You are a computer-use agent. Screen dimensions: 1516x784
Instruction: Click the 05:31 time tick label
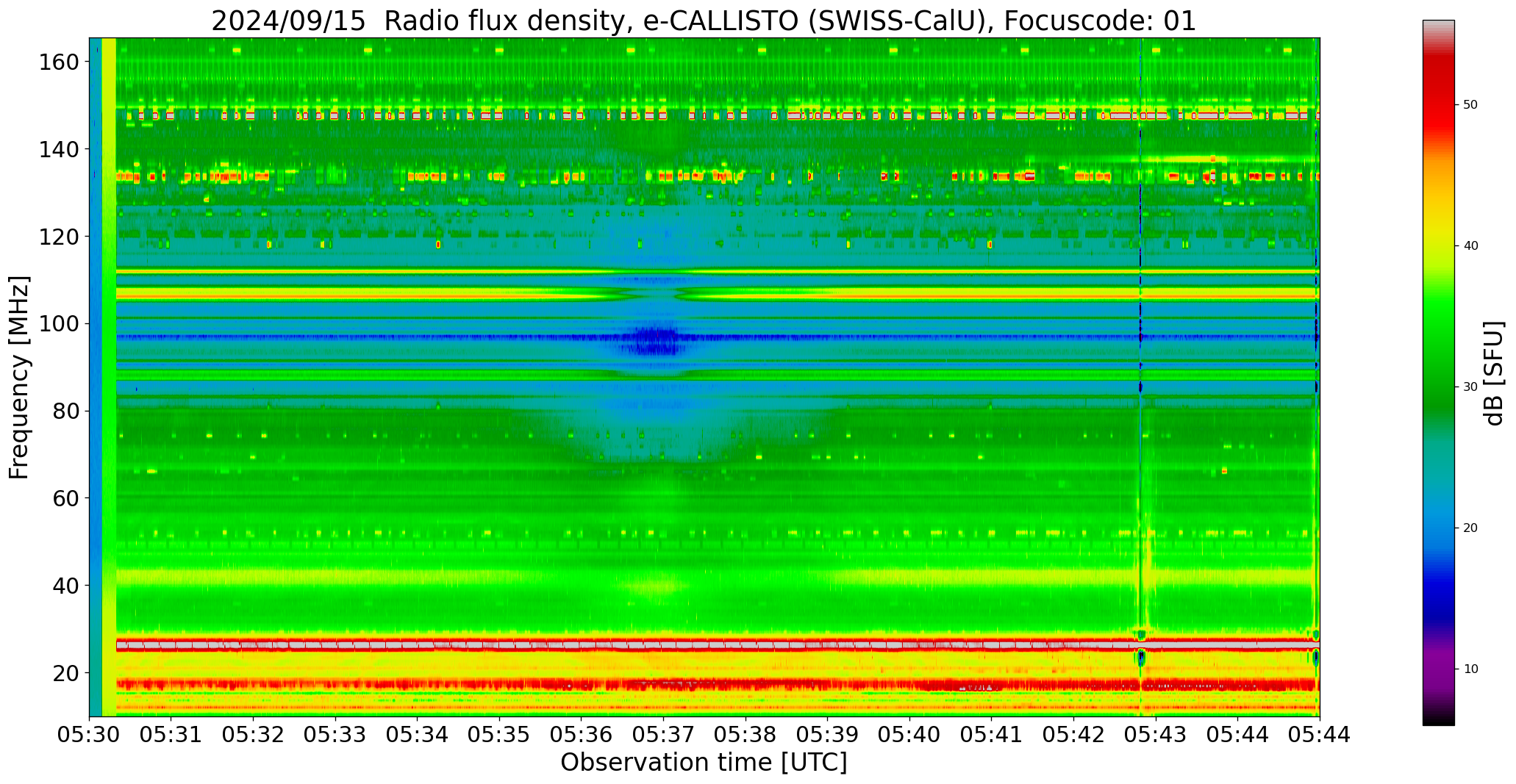171,735
